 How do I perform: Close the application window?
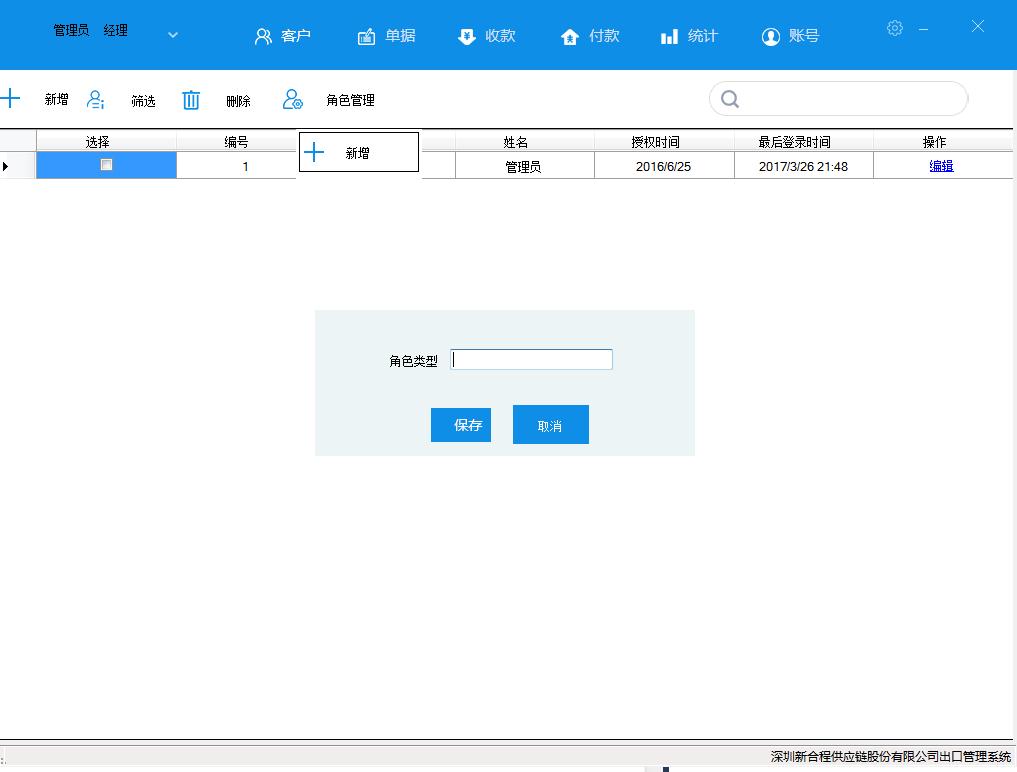[977, 26]
